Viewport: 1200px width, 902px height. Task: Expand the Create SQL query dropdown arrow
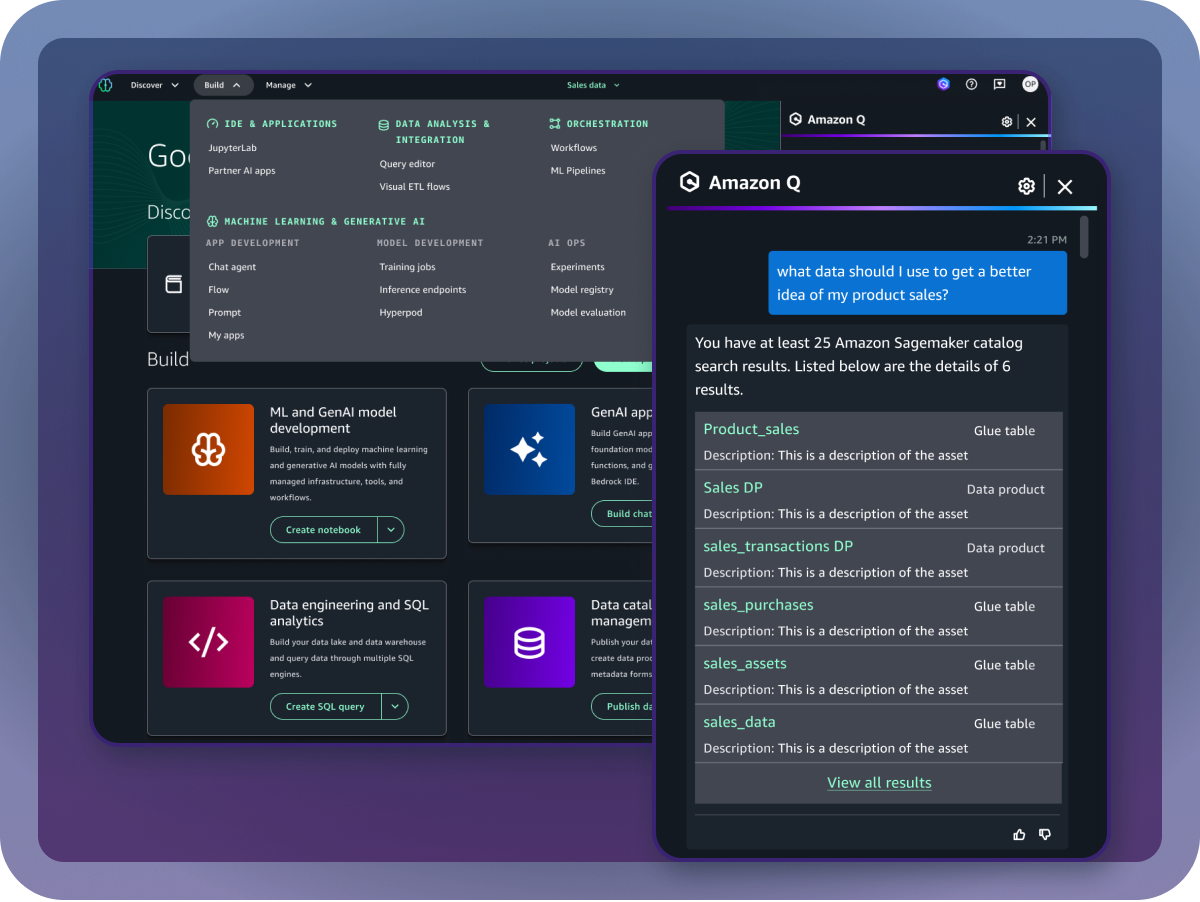(395, 706)
